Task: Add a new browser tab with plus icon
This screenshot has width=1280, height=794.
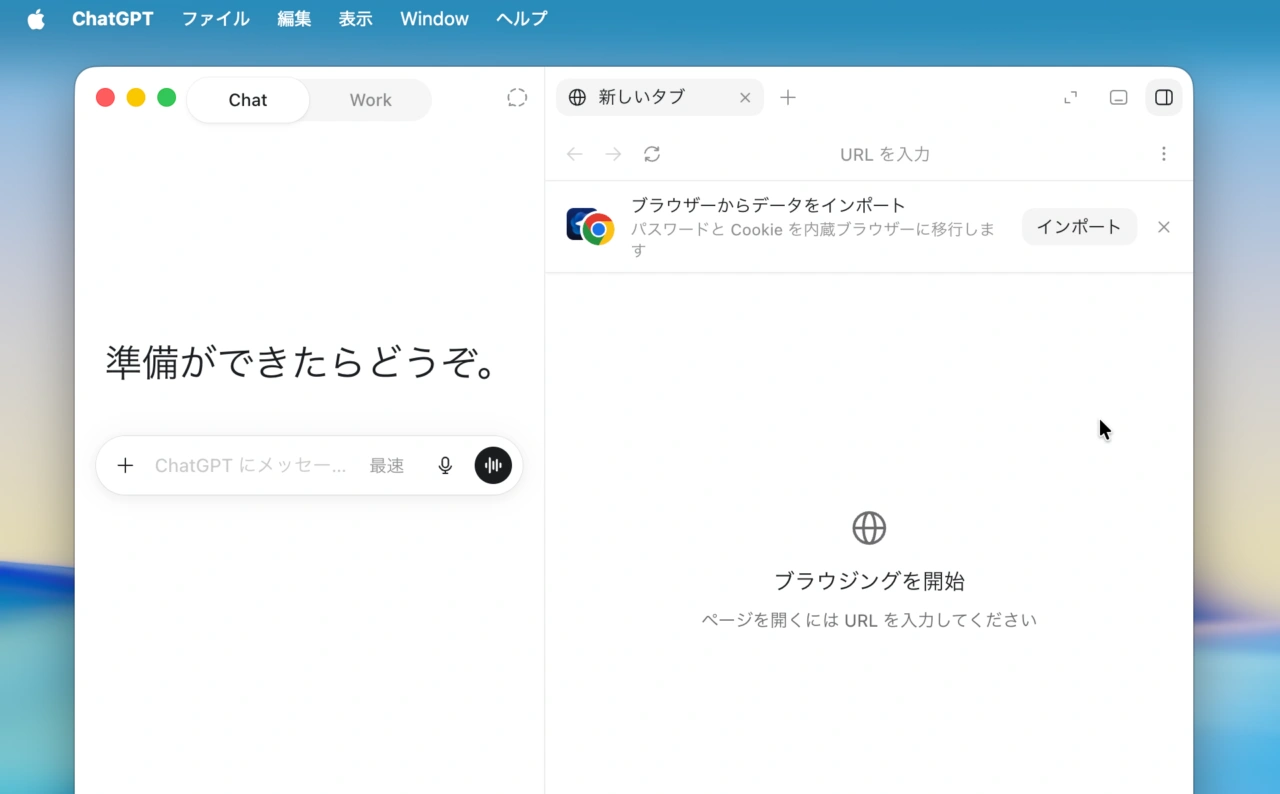Action: (x=788, y=98)
